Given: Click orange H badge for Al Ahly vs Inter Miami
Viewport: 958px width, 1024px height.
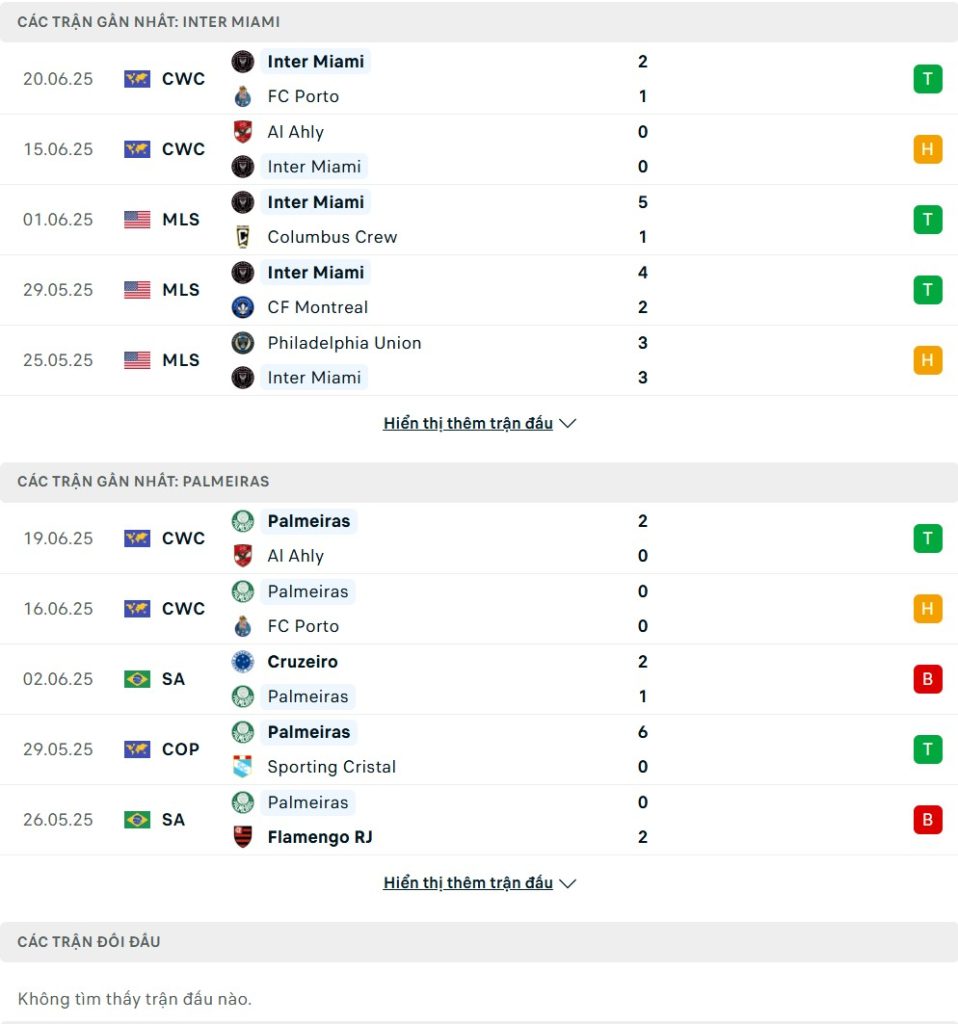Looking at the screenshot, I should coord(927,149).
